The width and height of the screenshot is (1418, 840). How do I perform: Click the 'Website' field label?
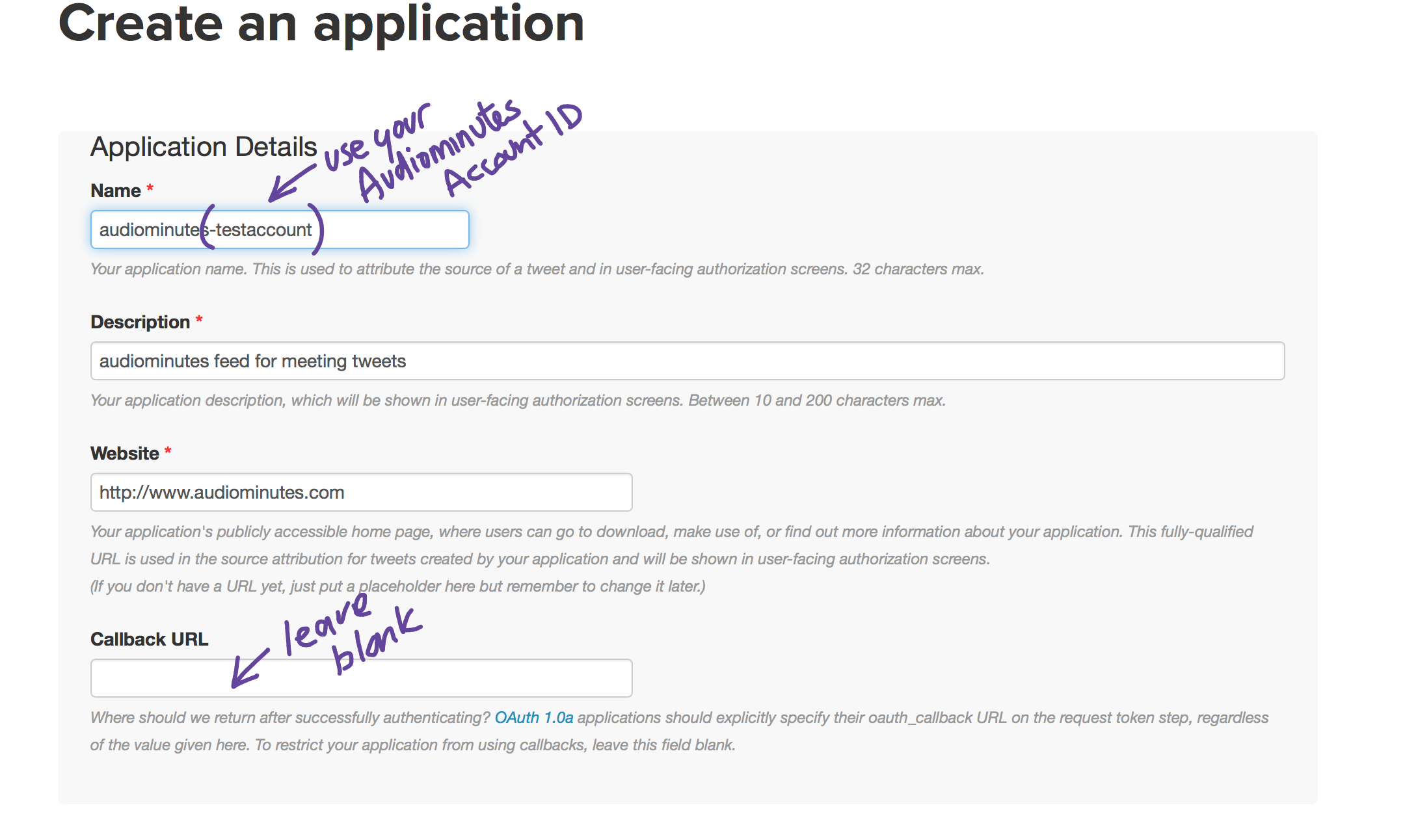pyautogui.click(x=125, y=453)
